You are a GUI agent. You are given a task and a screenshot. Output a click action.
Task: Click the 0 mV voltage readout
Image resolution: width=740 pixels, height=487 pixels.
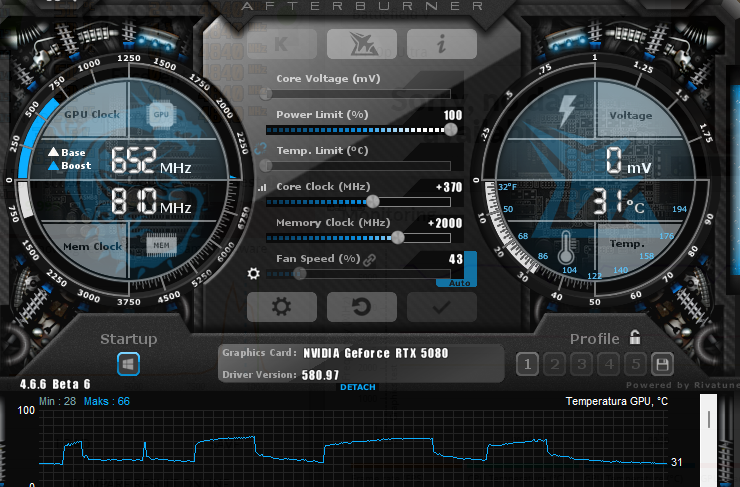(628, 160)
